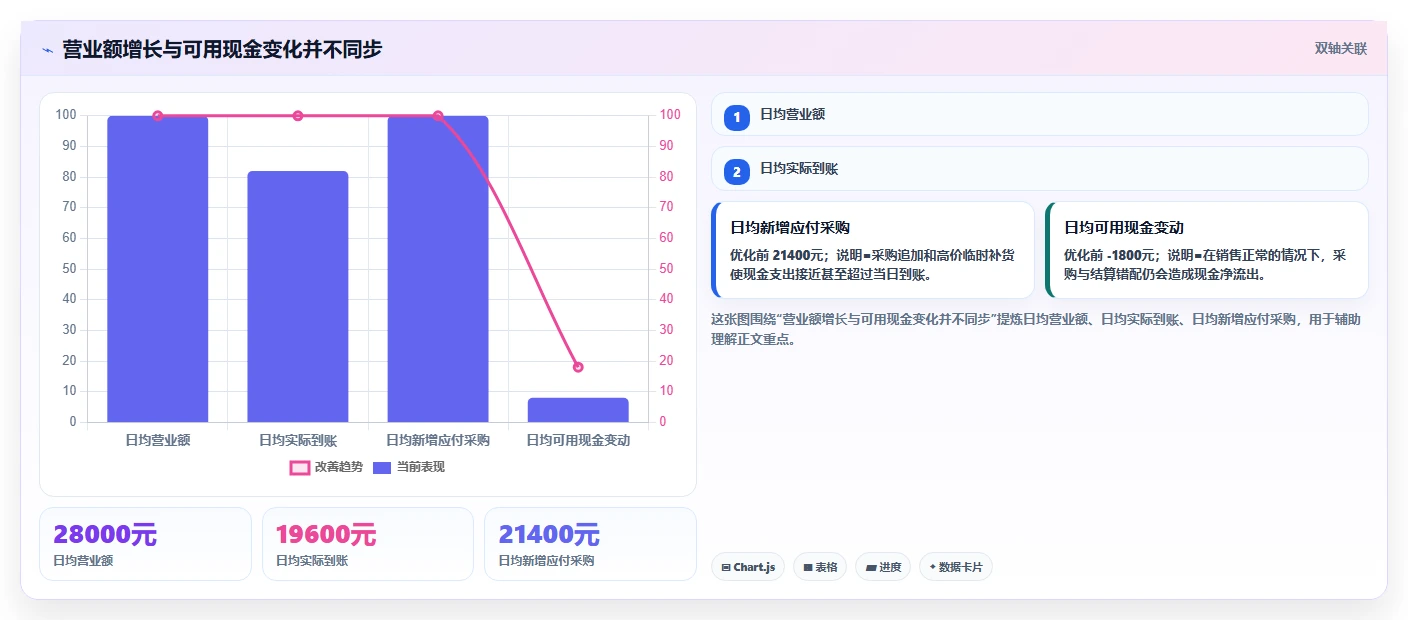Screen dimensions: 1408x620
Task: Click the 日均营业额 bar in the chart
Action: (158, 269)
